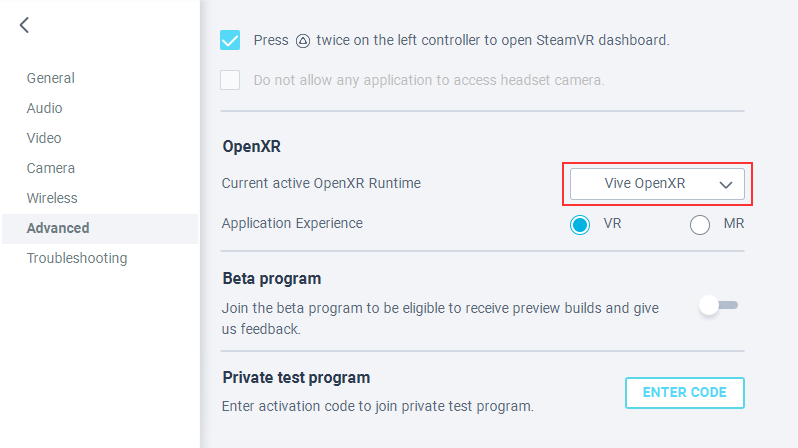This screenshot has height=448, width=798.
Task: Click the Application Experience label
Action: 292,223
